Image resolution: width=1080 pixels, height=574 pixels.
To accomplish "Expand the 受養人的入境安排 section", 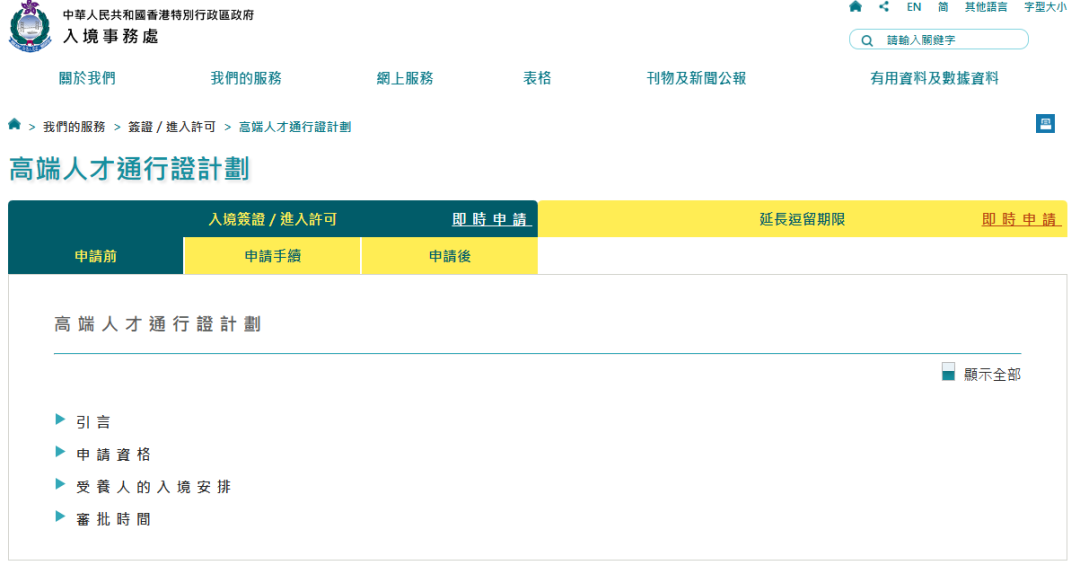I will point(153,487).
